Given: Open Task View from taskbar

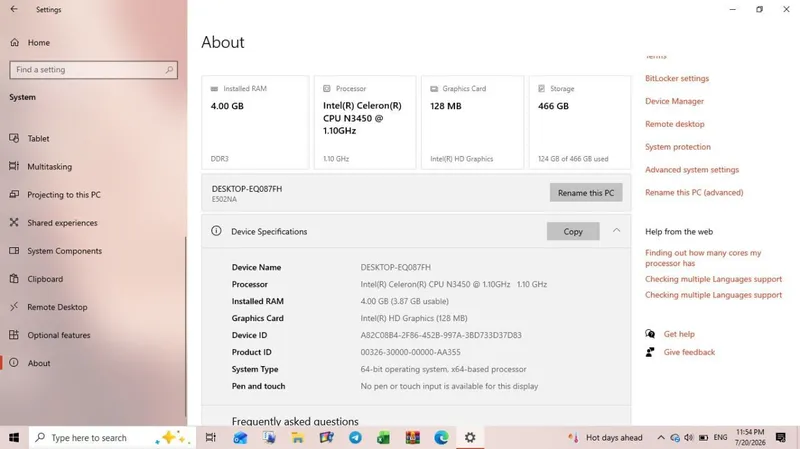Looking at the screenshot, I should pos(210,437).
